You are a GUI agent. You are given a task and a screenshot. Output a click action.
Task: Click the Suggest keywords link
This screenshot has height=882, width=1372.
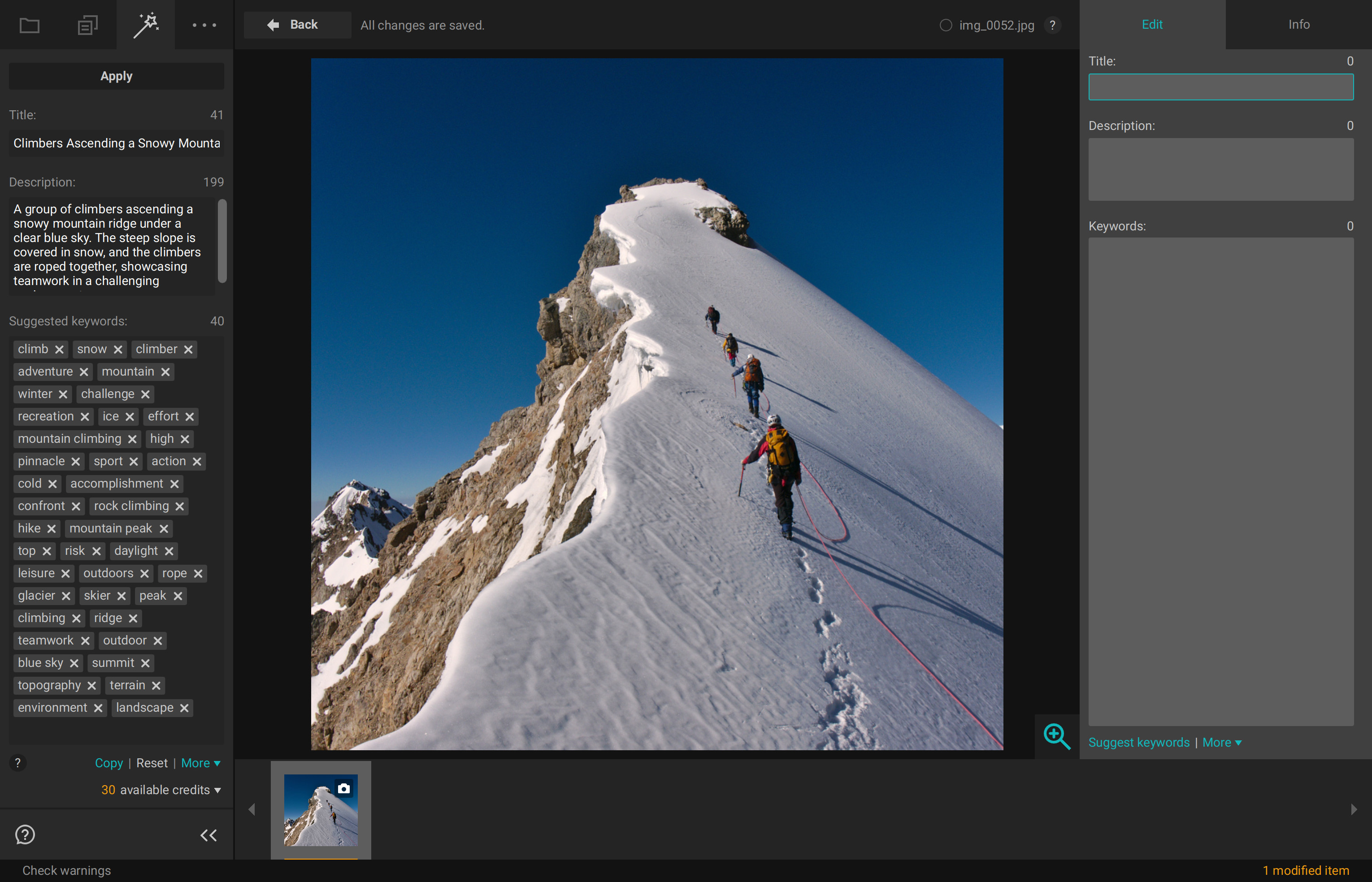tap(1138, 742)
